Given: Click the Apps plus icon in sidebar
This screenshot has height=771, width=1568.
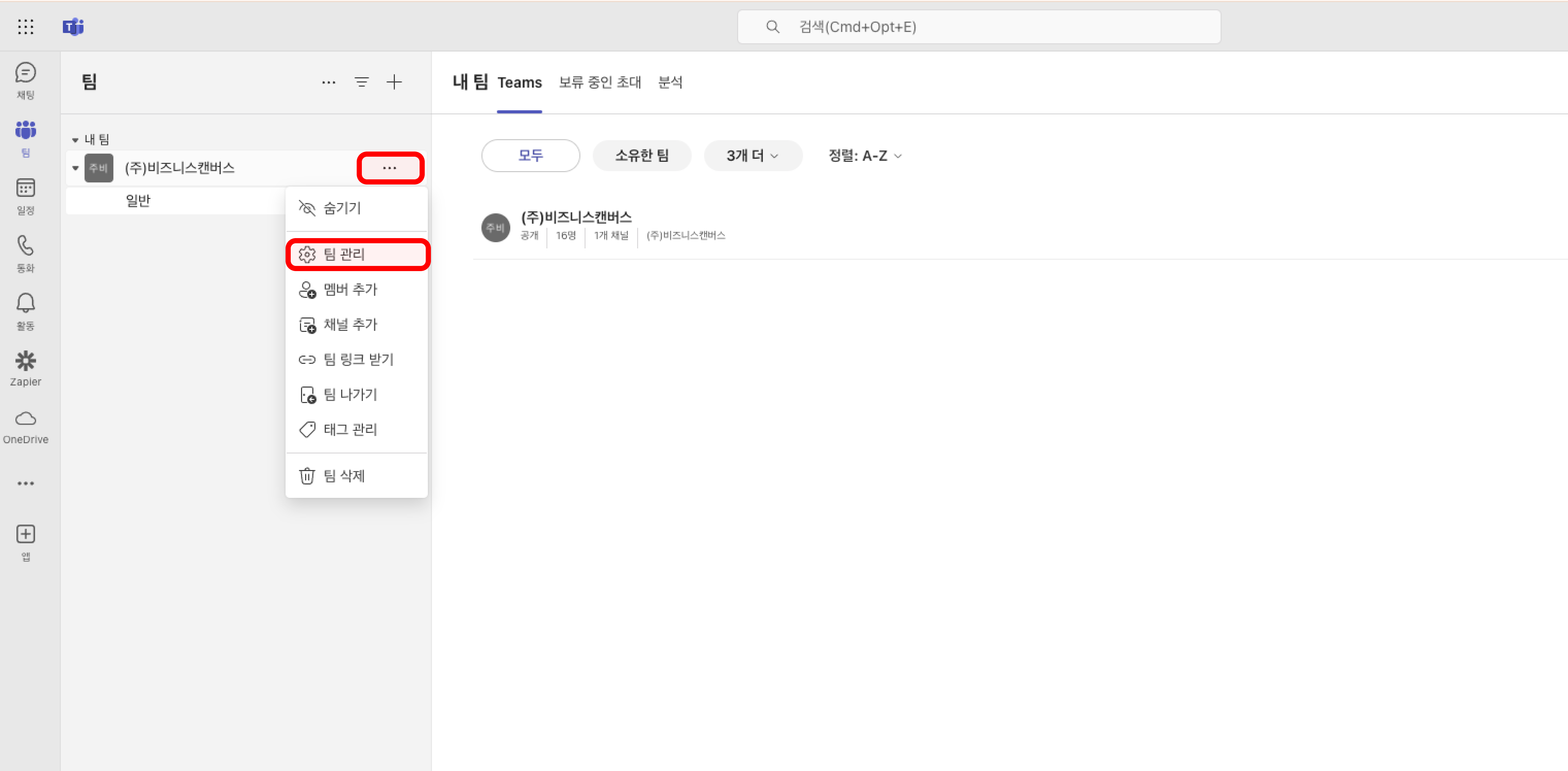Looking at the screenshot, I should pyautogui.click(x=25, y=534).
